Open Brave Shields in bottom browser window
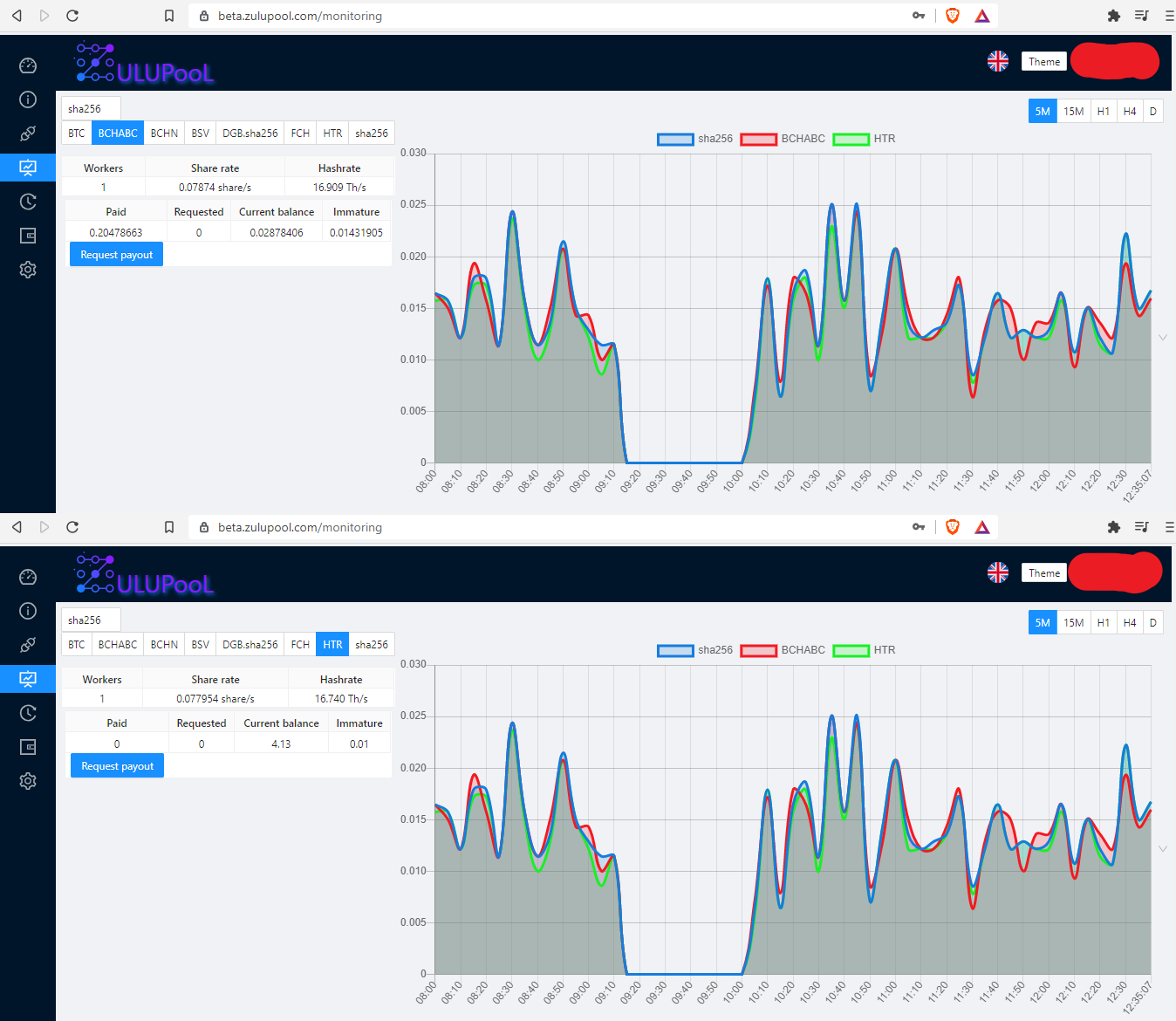Viewport: 1176px width, 1021px height. click(953, 527)
